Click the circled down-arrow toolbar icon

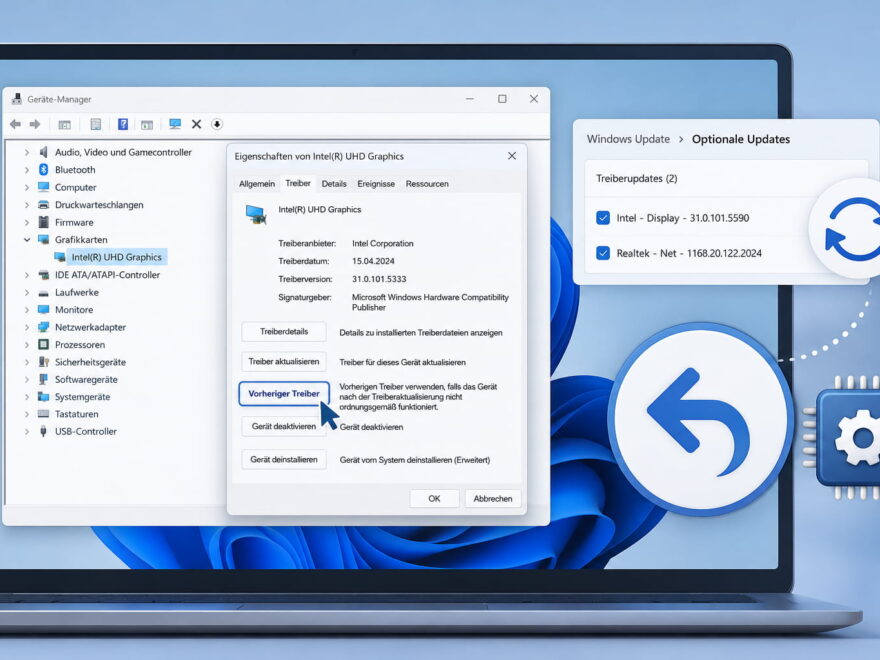click(217, 124)
